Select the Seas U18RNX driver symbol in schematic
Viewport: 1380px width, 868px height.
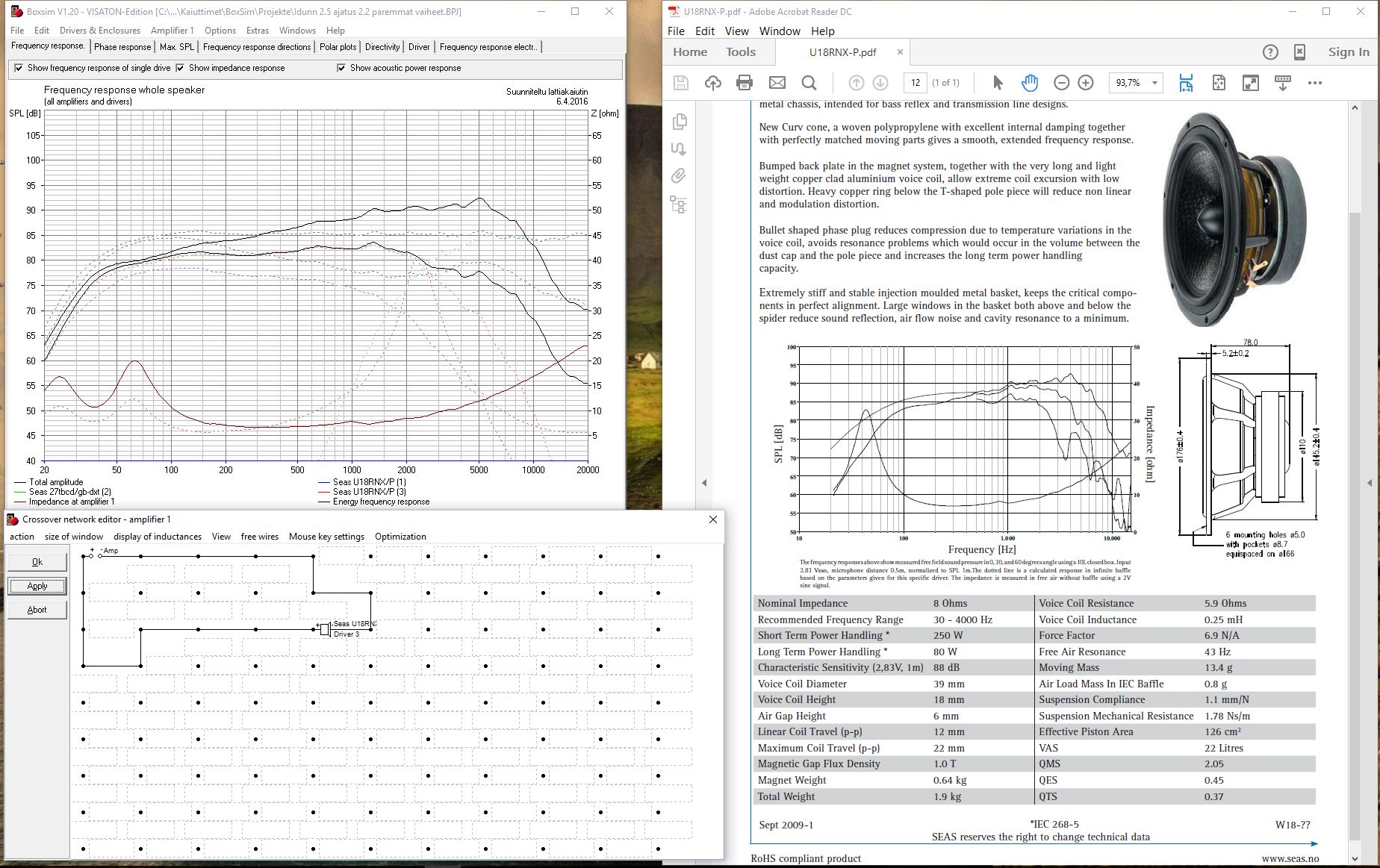(325, 630)
